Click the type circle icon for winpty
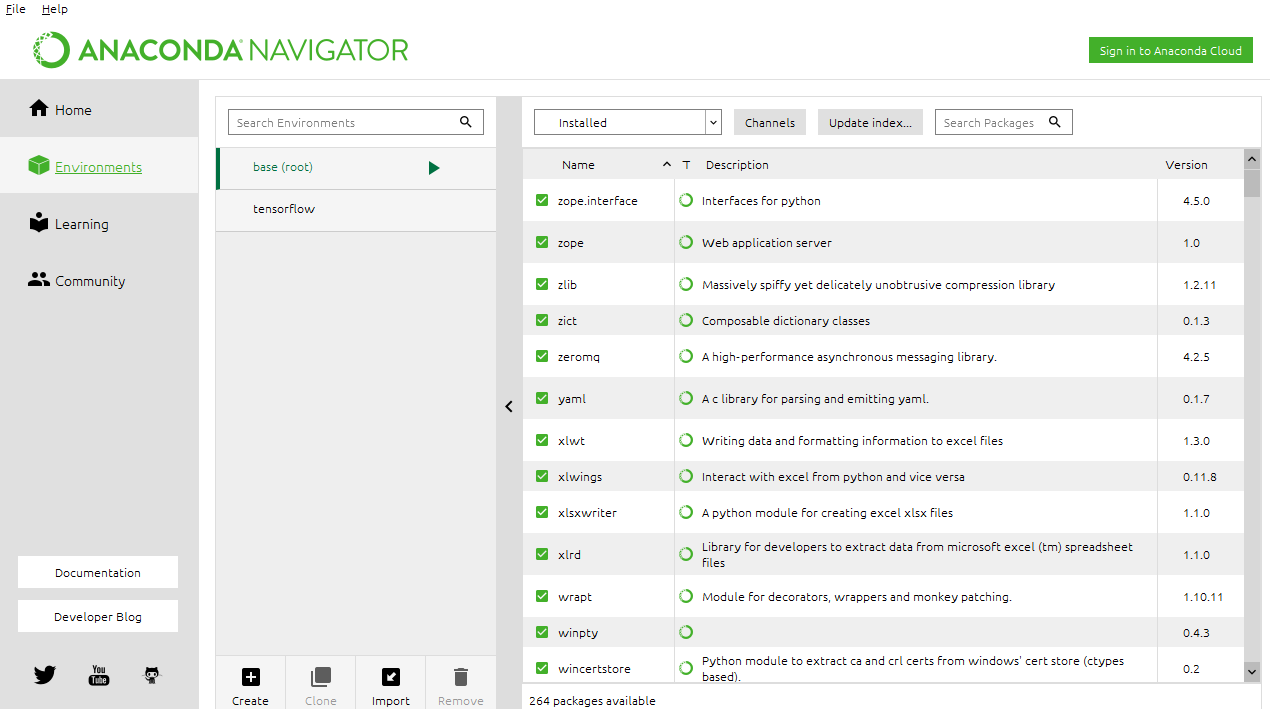Image resolution: width=1270 pixels, height=709 pixels. point(686,632)
